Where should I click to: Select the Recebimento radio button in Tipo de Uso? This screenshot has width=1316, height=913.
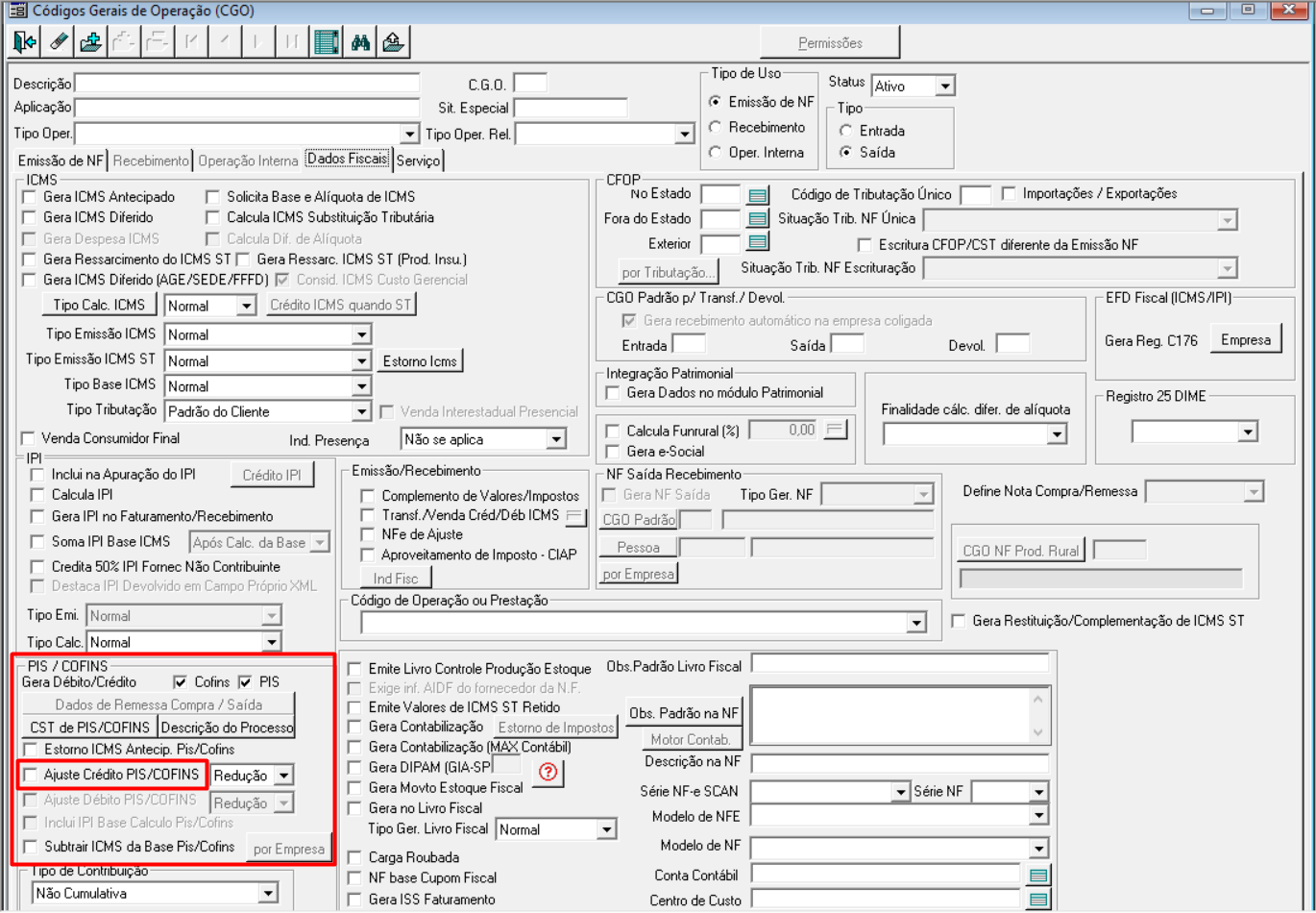pyautogui.click(x=715, y=127)
